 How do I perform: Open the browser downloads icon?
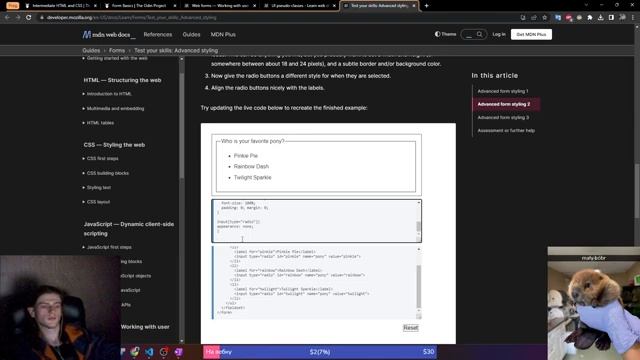coord(600,18)
